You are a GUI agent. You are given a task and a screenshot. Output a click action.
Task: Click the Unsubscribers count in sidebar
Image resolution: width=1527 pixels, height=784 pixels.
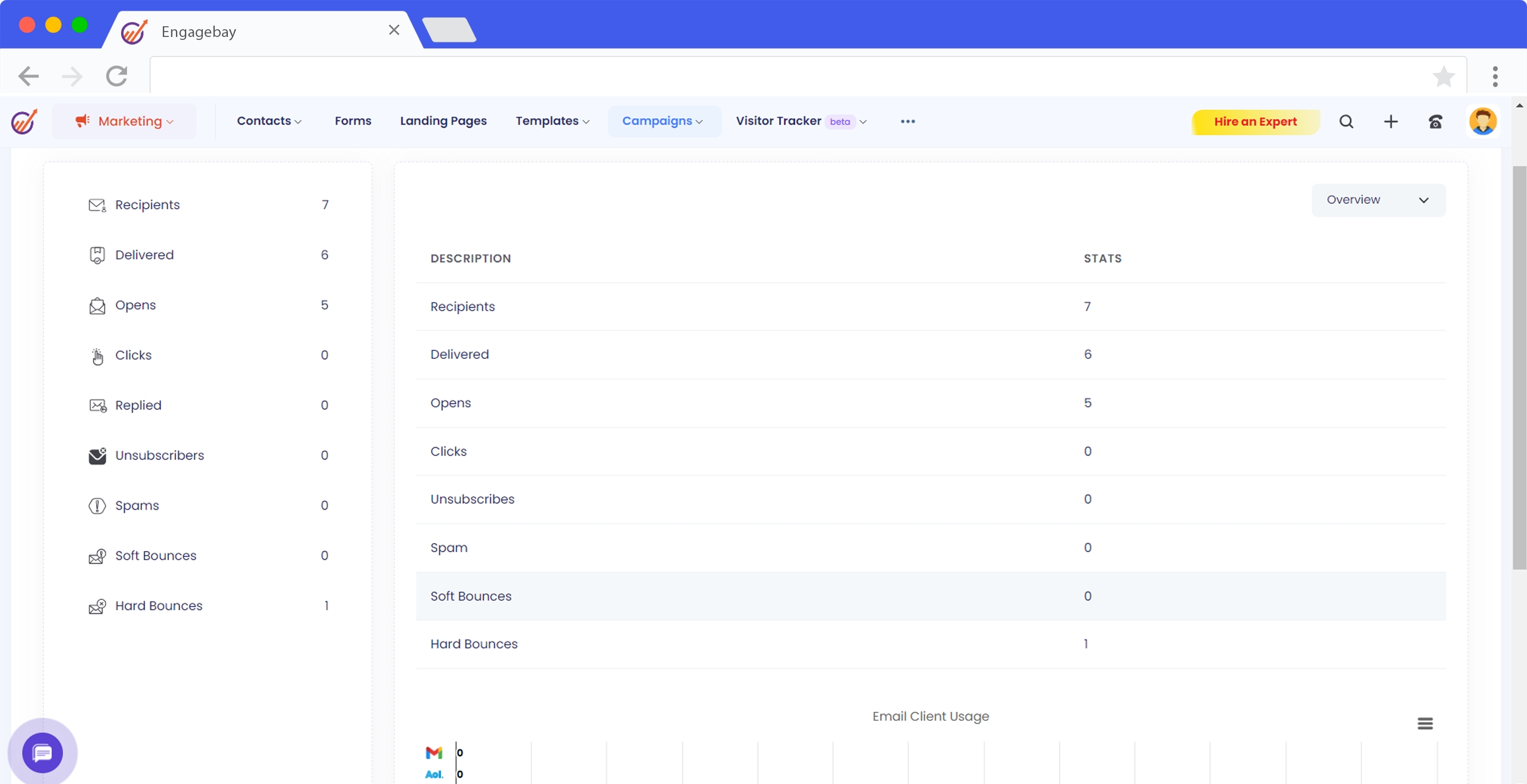(x=324, y=455)
